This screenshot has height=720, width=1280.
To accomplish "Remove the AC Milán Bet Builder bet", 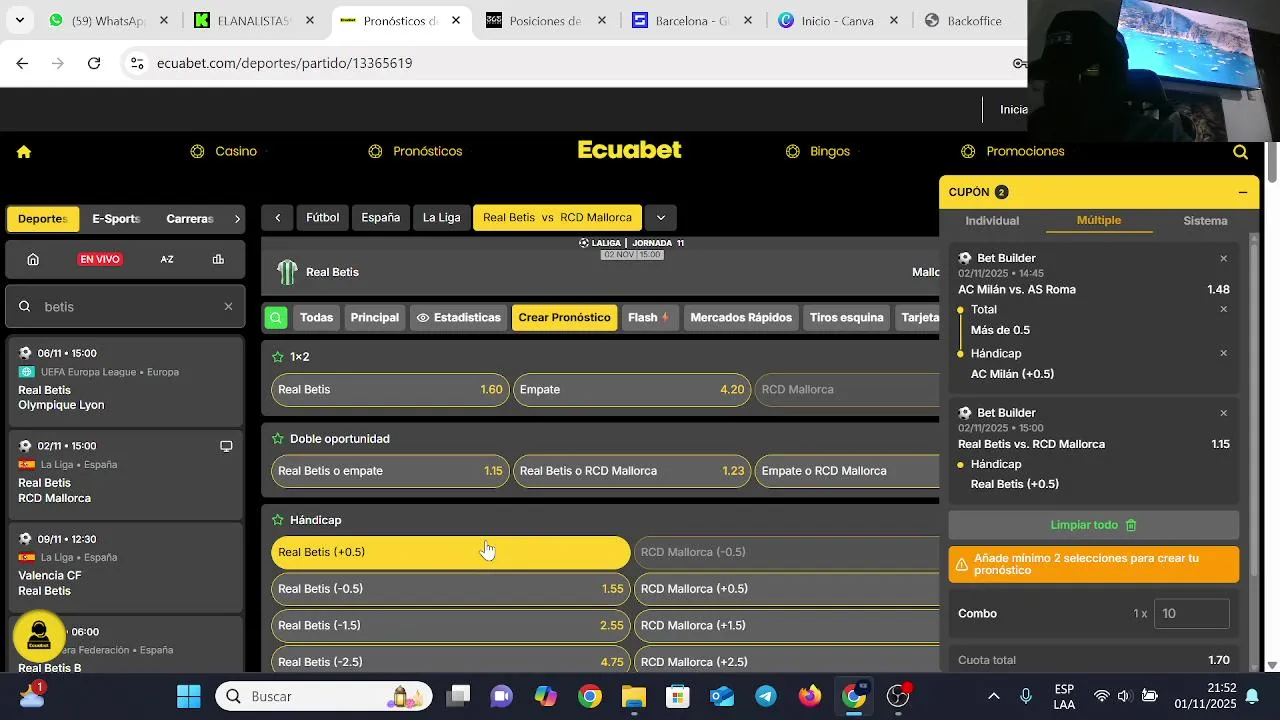I will (1223, 258).
